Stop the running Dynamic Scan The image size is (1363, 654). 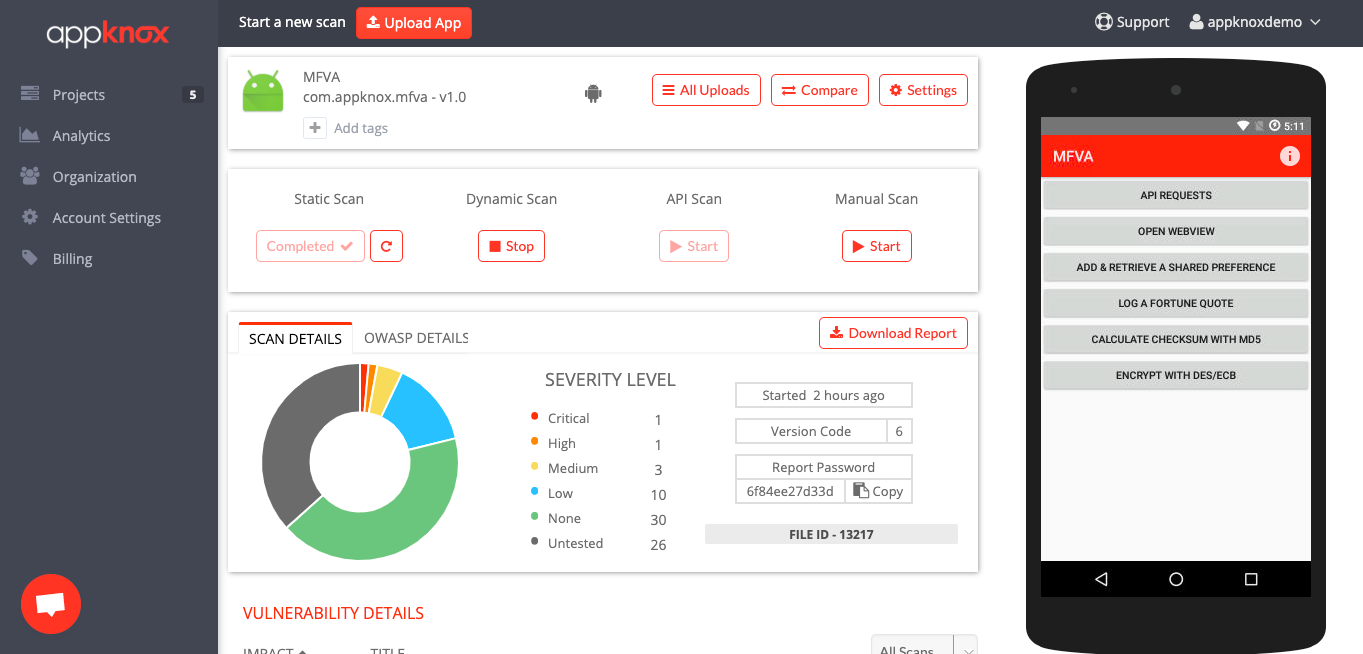pos(511,246)
